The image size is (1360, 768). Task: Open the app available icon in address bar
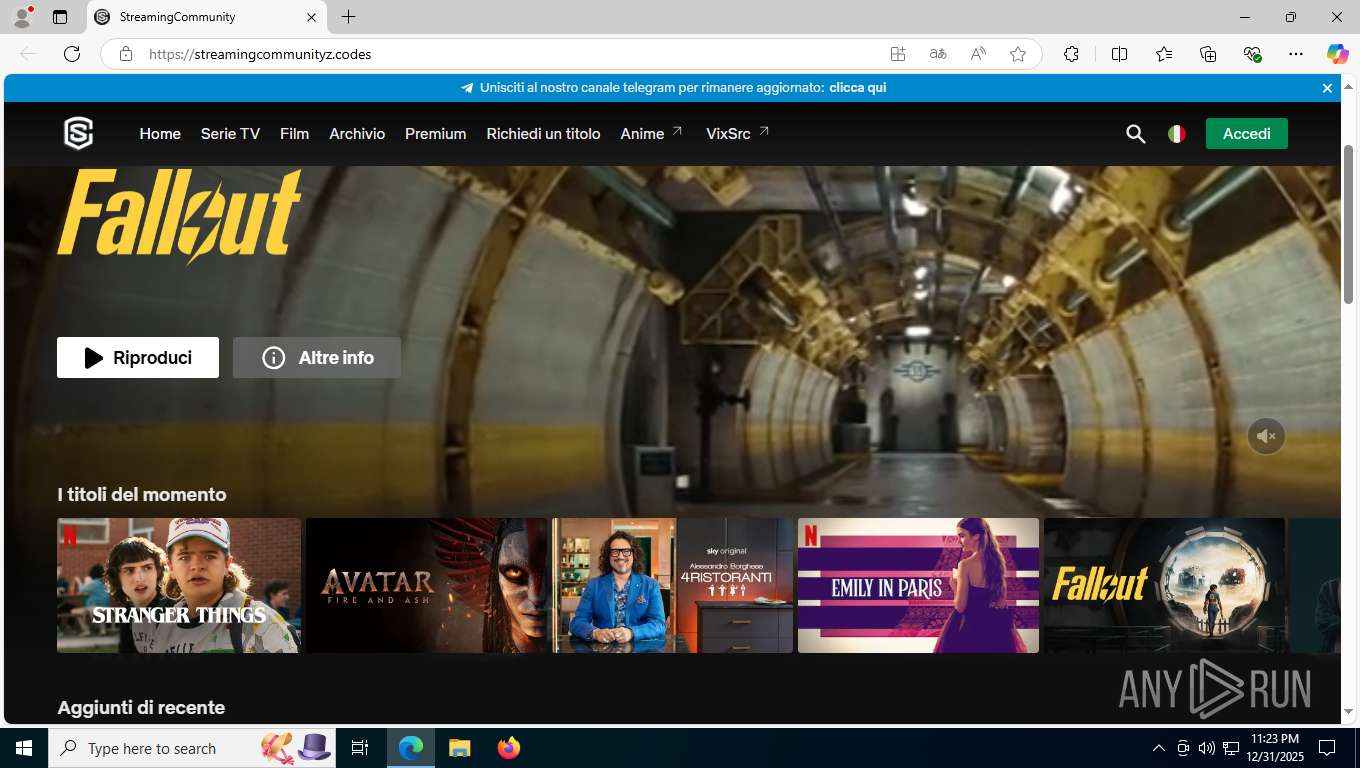coord(898,54)
